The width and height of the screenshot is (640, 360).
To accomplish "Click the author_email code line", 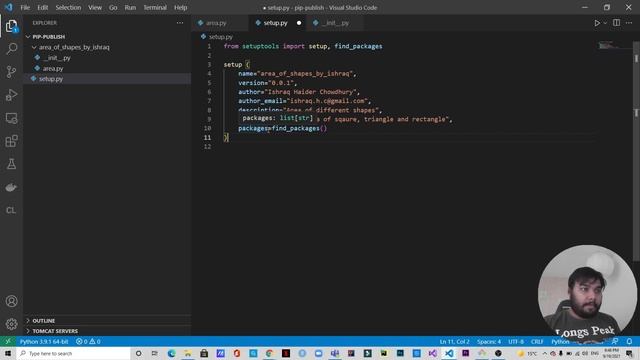I will (304, 101).
